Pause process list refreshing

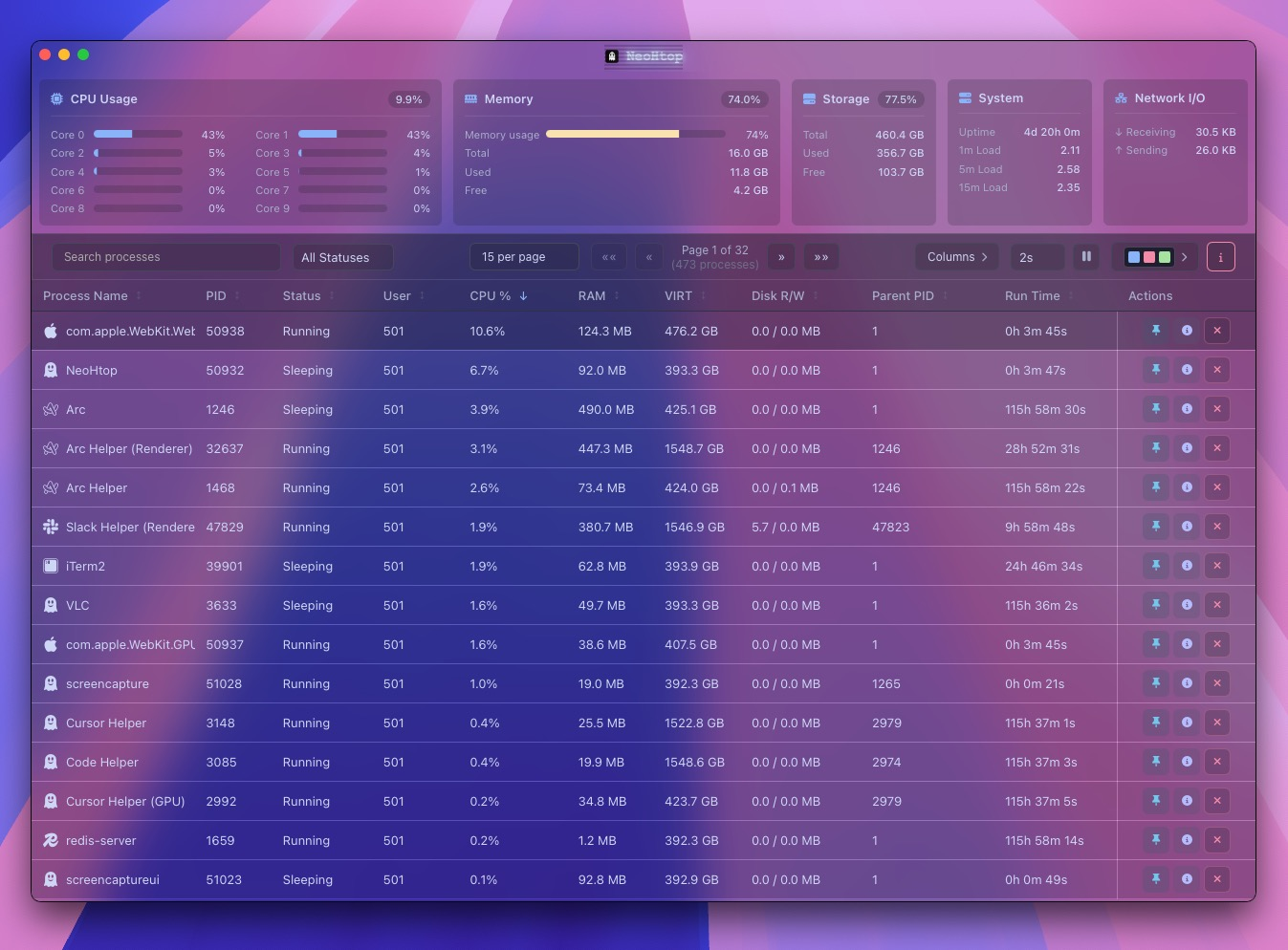click(1086, 257)
